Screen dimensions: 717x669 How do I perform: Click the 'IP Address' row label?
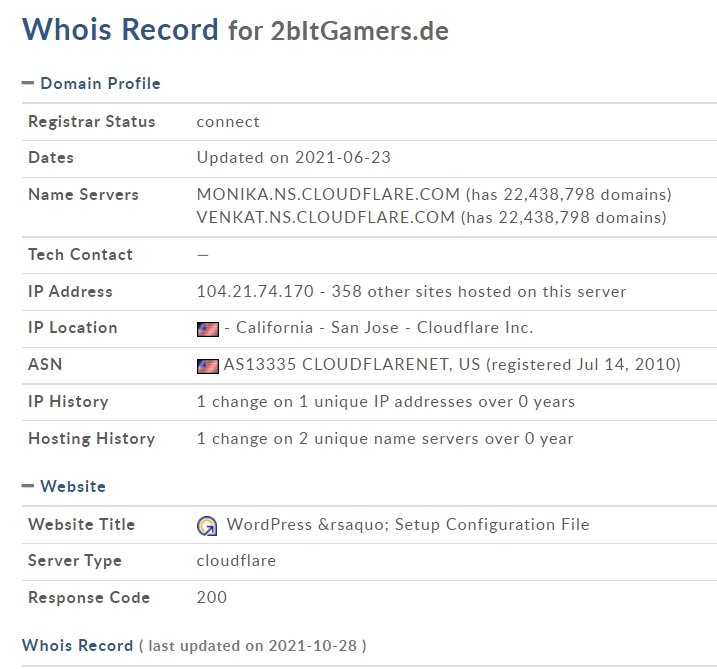click(70, 291)
